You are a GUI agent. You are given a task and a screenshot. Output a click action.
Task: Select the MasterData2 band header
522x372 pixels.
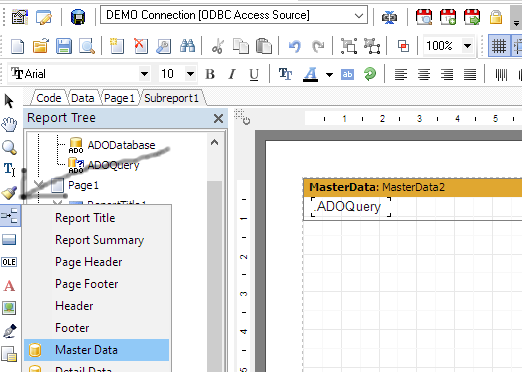(413, 187)
